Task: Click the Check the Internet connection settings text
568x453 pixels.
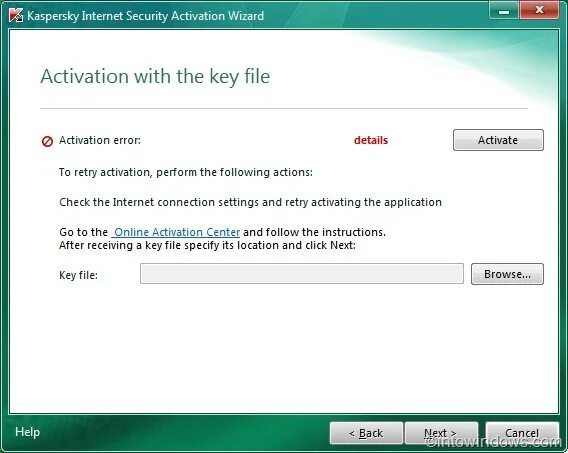Action: (x=250, y=202)
